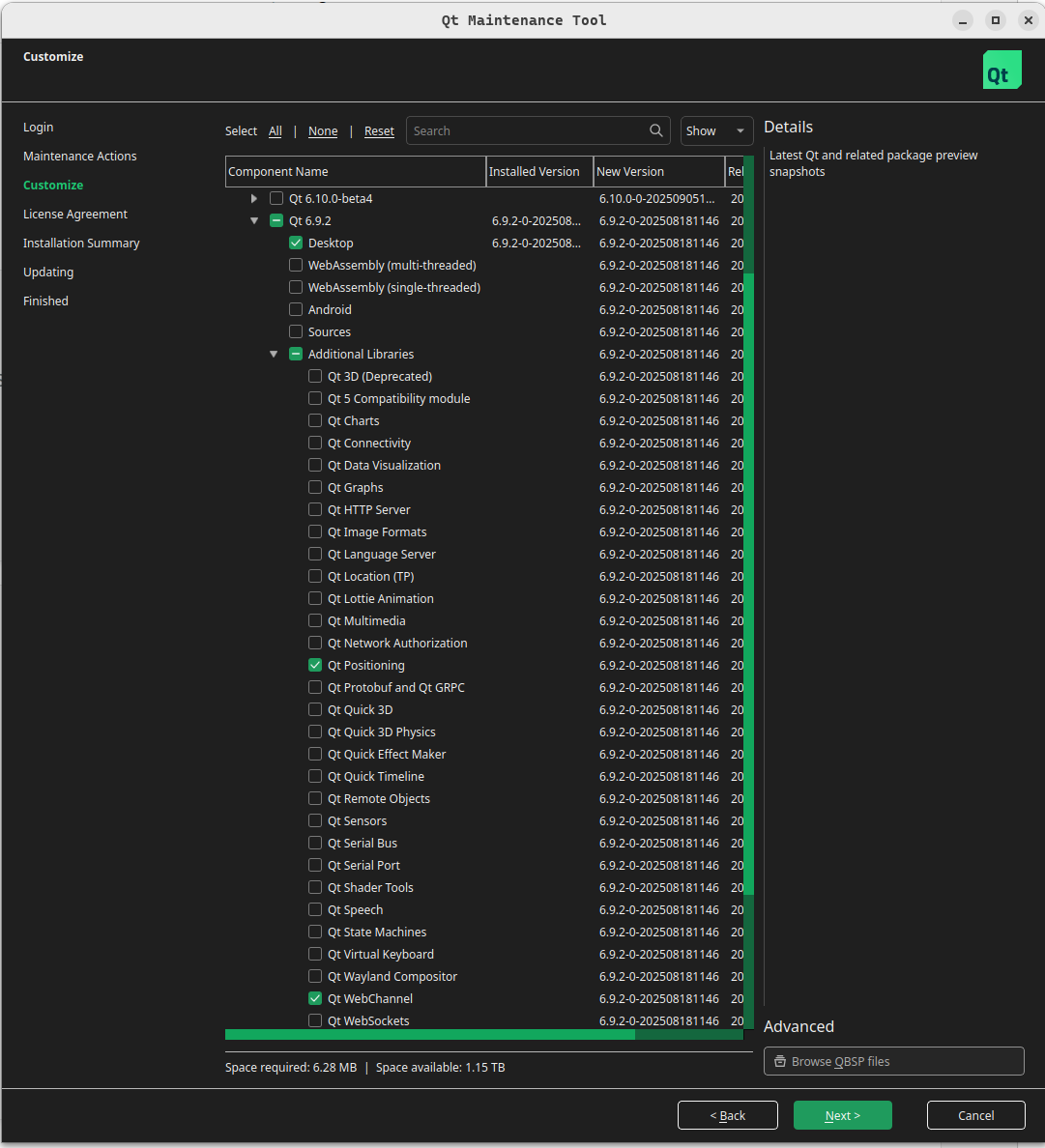Image resolution: width=1045 pixels, height=1148 pixels.
Task: Click the horizontal scrollbar of component list
Action: tap(430, 1035)
